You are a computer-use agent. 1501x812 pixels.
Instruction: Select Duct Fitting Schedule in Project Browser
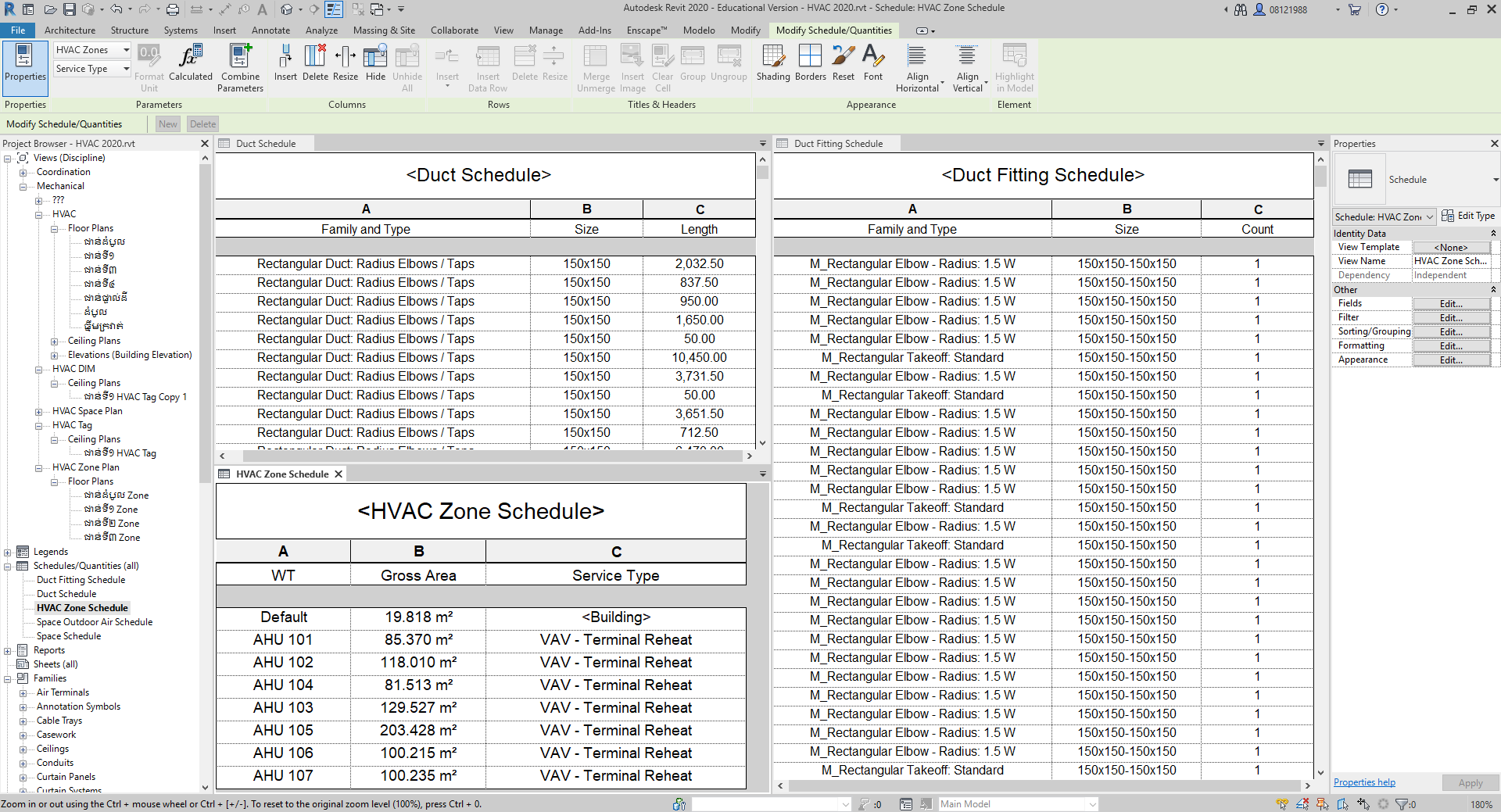pos(81,580)
